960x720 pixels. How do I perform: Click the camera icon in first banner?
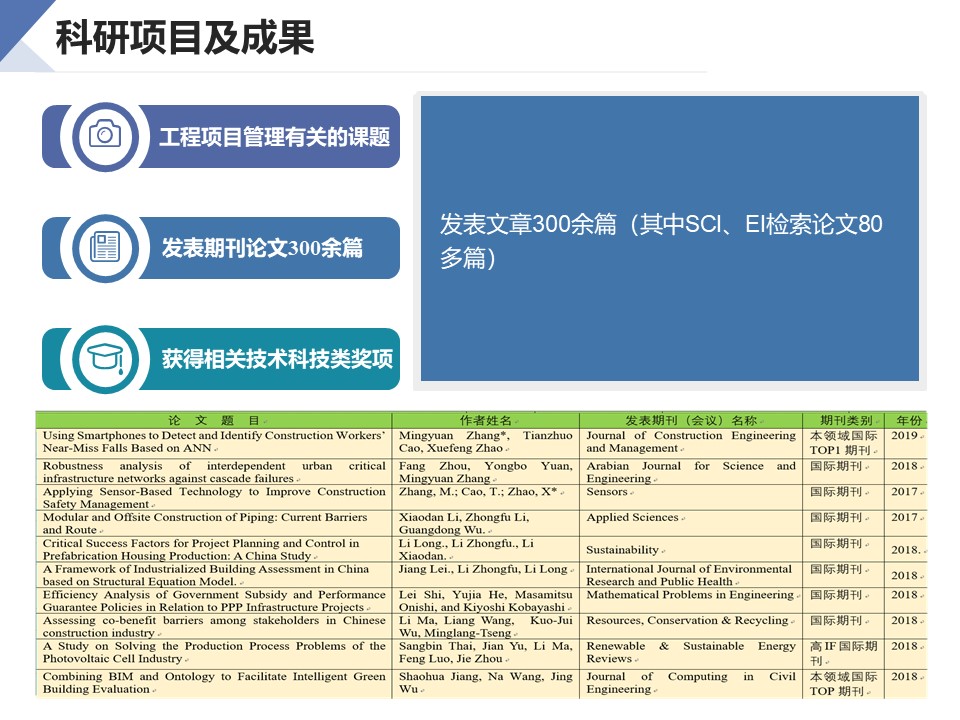(x=105, y=135)
